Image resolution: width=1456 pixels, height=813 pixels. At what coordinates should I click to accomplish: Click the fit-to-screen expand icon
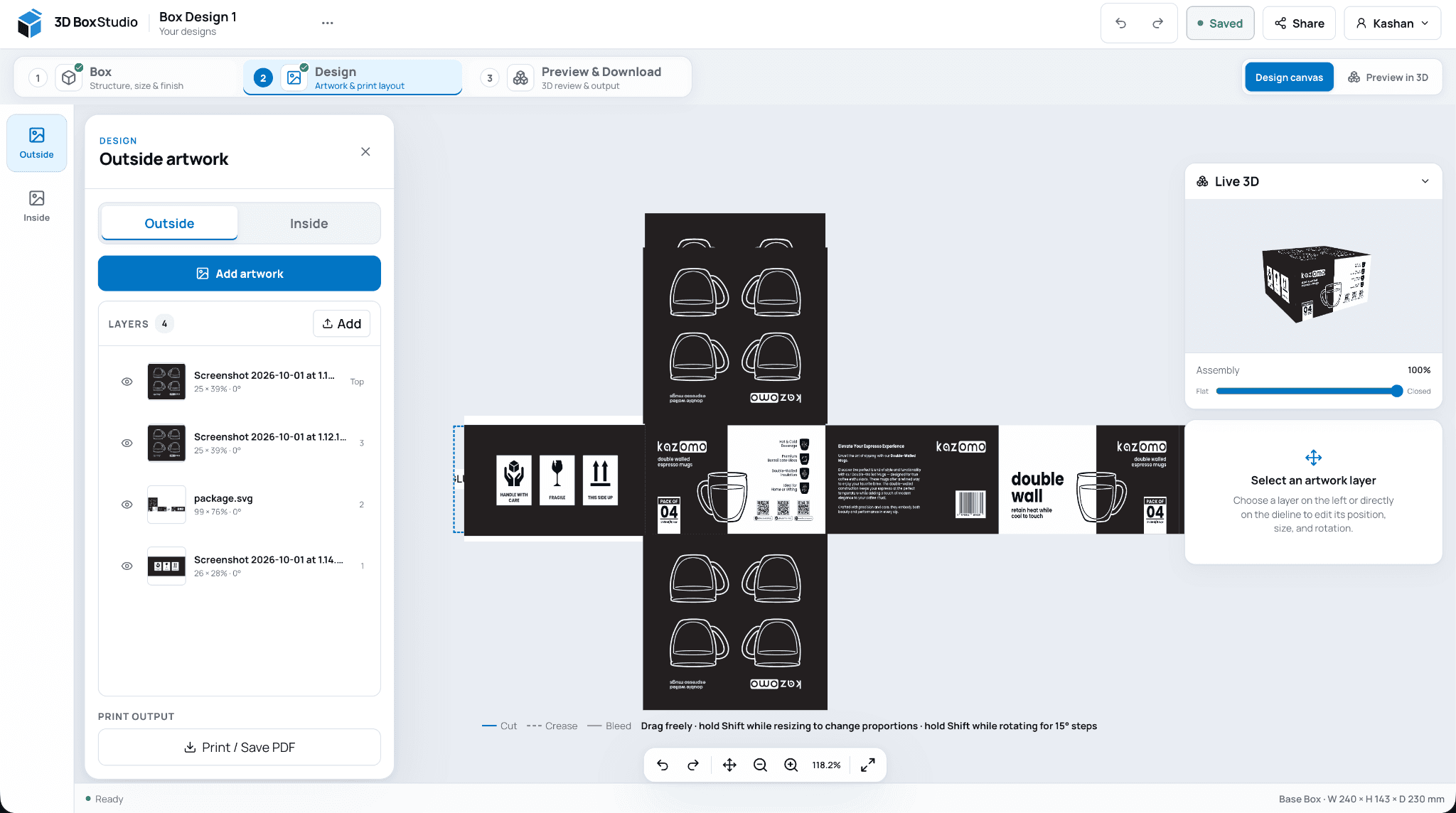(867, 765)
